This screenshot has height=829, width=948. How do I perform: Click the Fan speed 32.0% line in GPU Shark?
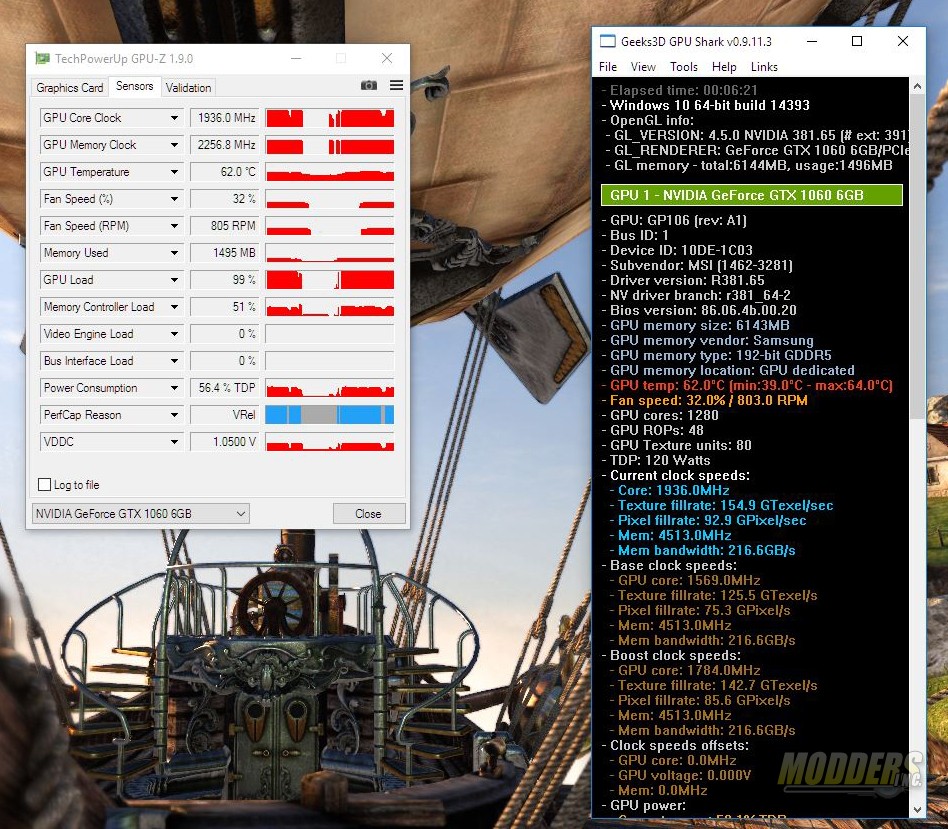pos(705,400)
